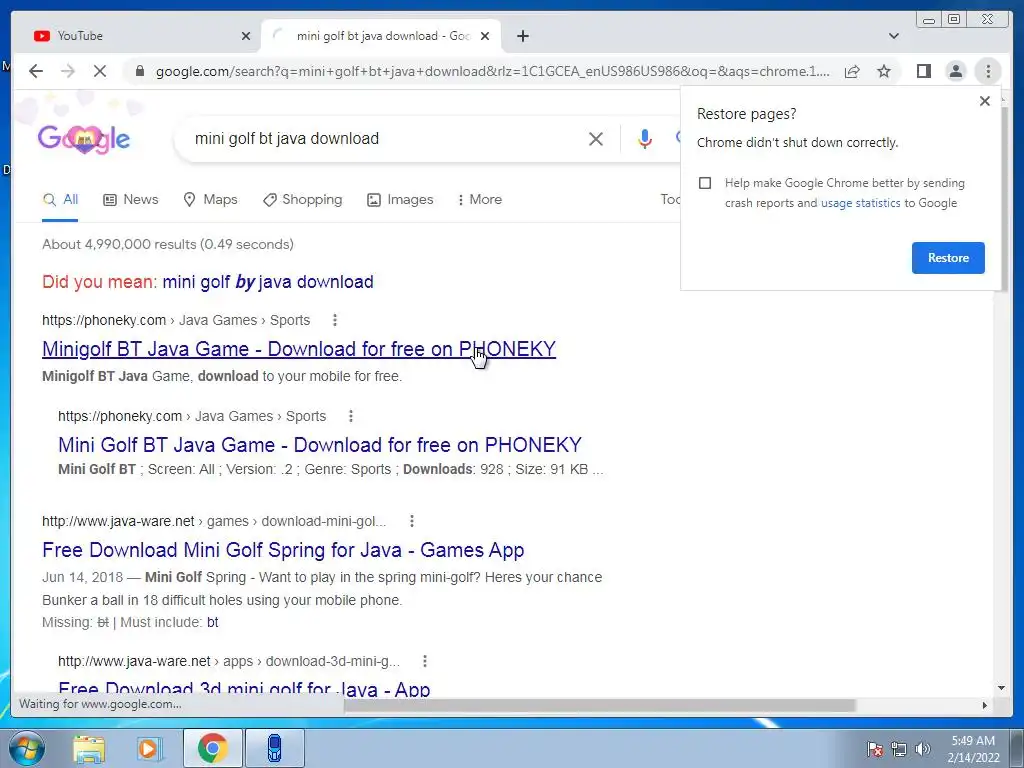Open the Chrome three-dot menu
Viewport: 1024px width, 768px height.
click(988, 71)
